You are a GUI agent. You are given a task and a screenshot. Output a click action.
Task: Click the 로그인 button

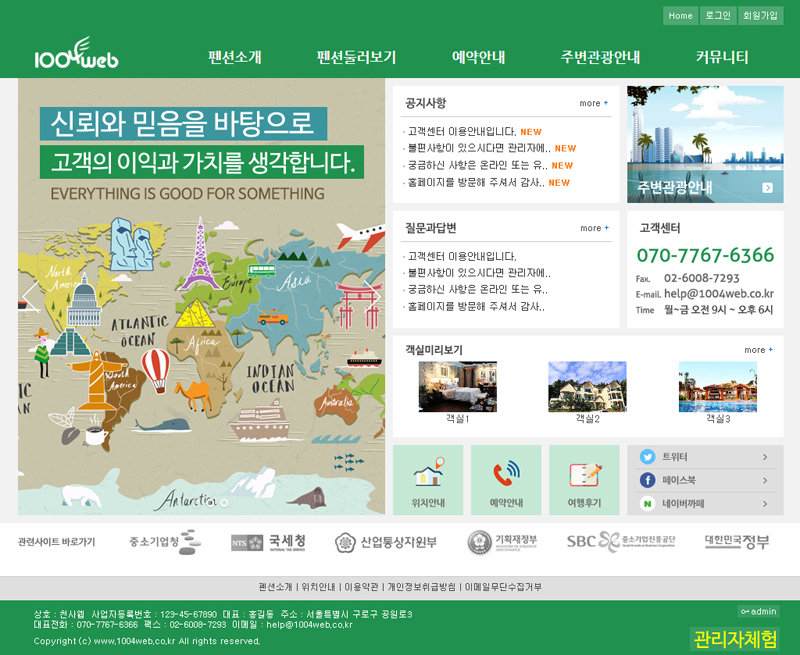click(718, 16)
